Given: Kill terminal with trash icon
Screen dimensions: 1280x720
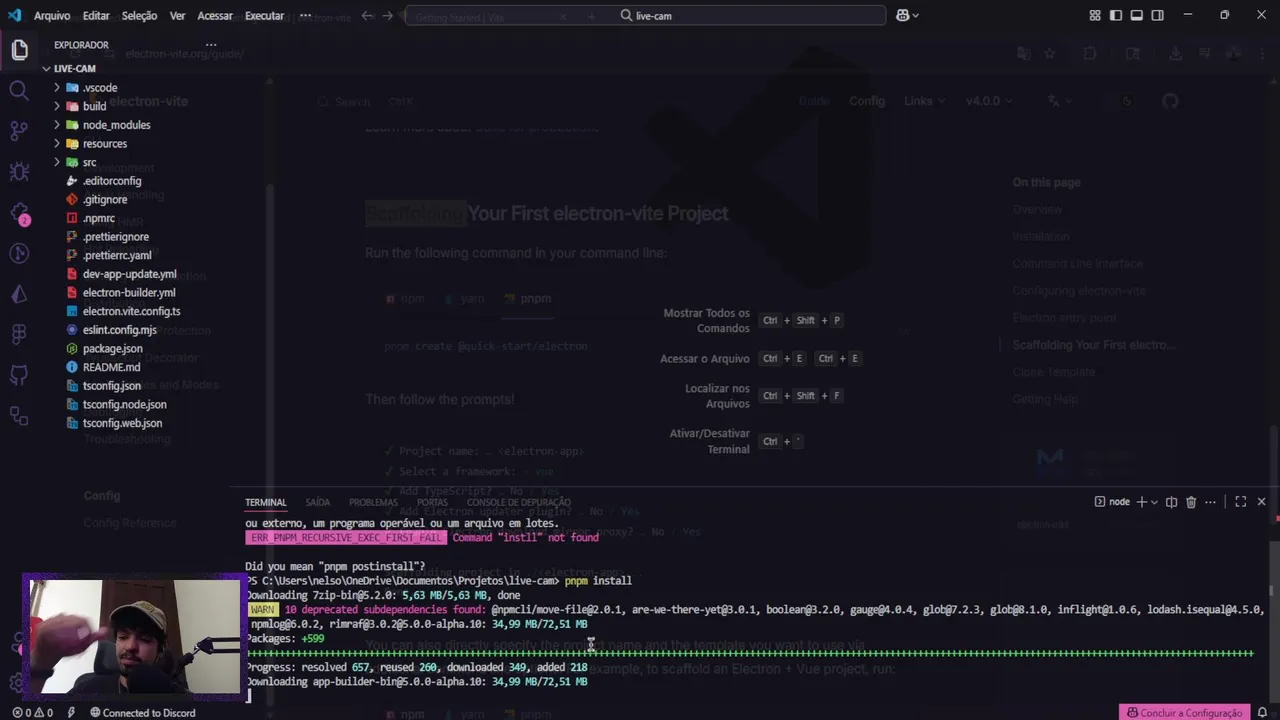Looking at the screenshot, I should pyautogui.click(x=1191, y=502).
